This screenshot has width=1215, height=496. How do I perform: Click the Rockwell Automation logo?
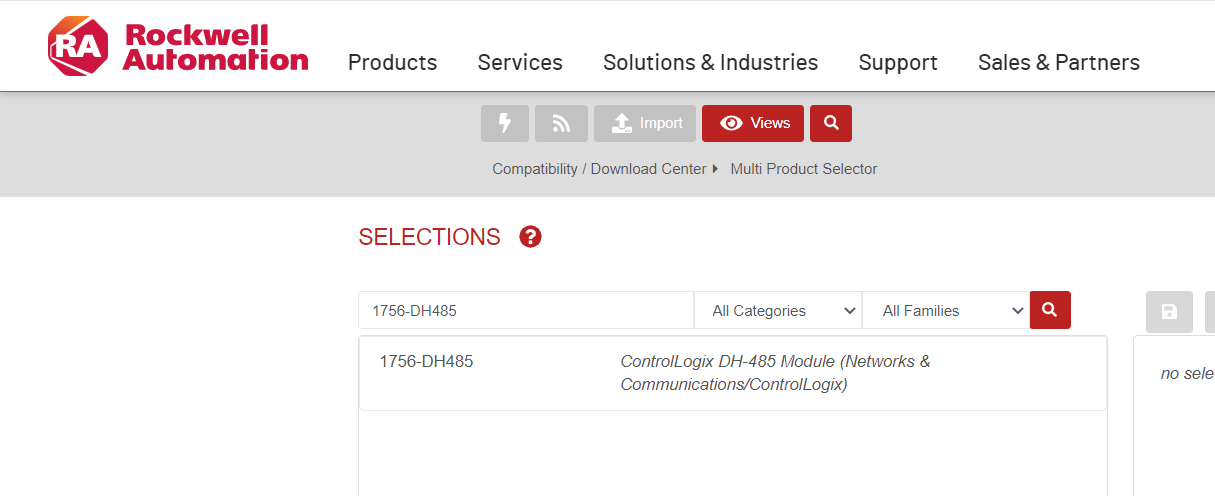pos(178,47)
